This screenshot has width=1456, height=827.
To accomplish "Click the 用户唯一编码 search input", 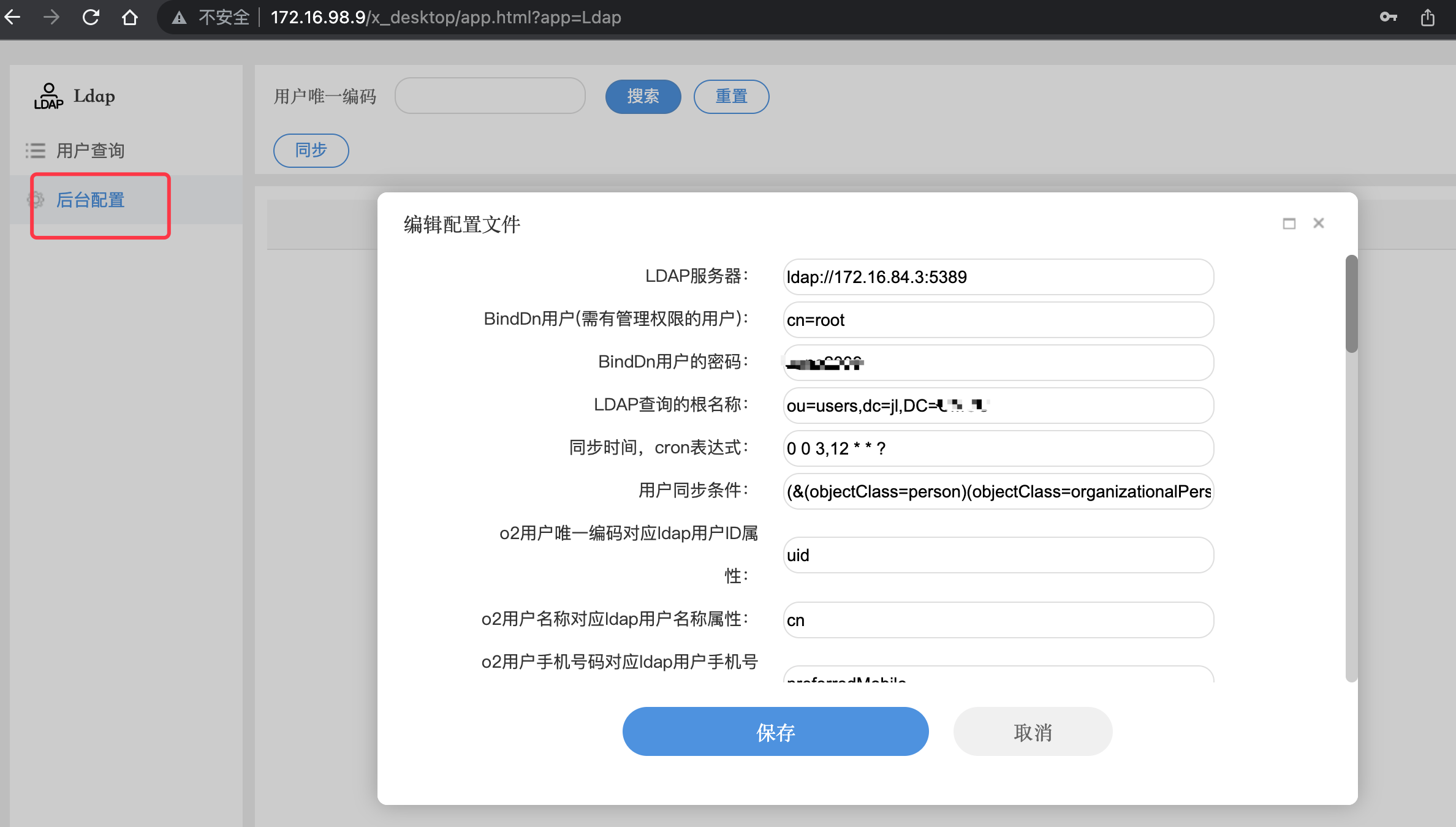I will click(x=490, y=96).
